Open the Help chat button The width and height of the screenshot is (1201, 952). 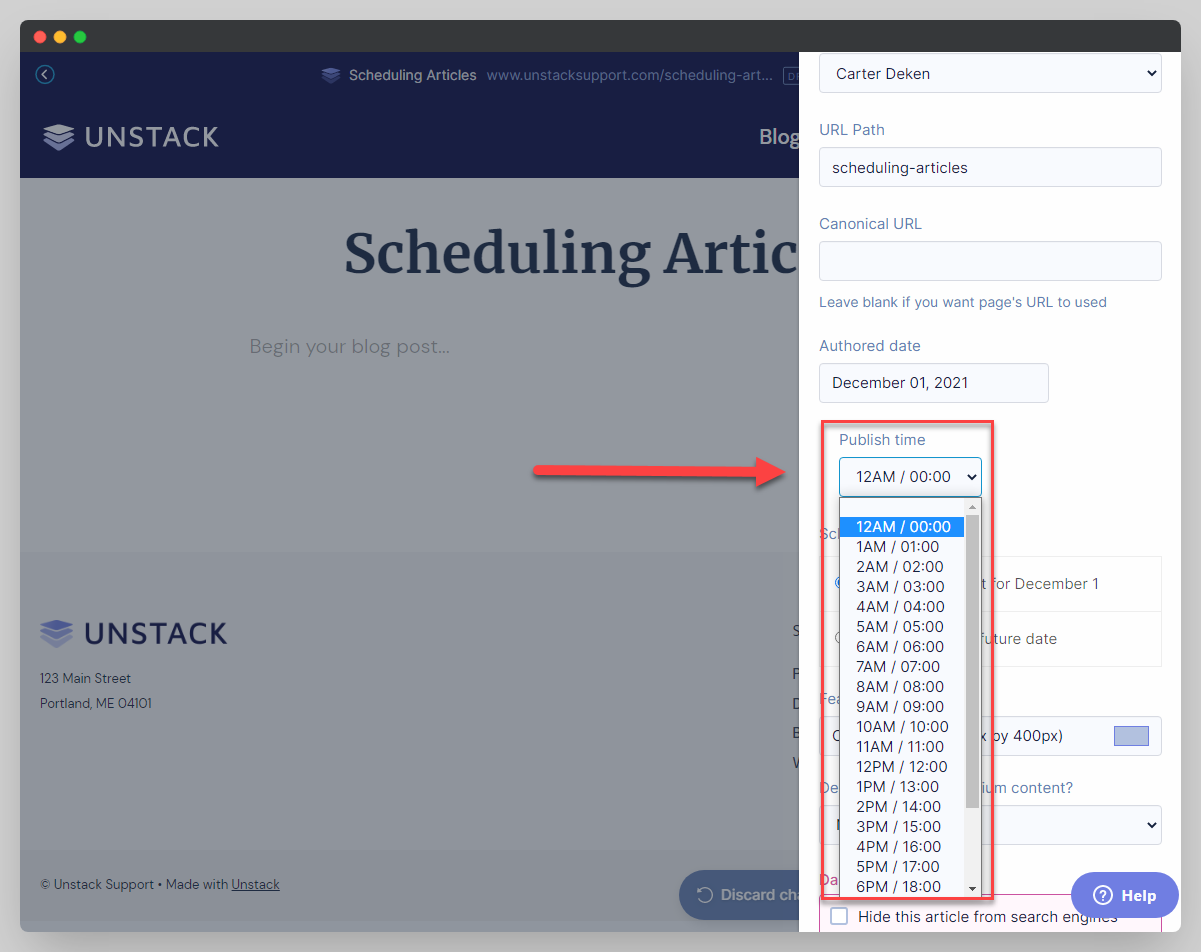pos(1125,895)
